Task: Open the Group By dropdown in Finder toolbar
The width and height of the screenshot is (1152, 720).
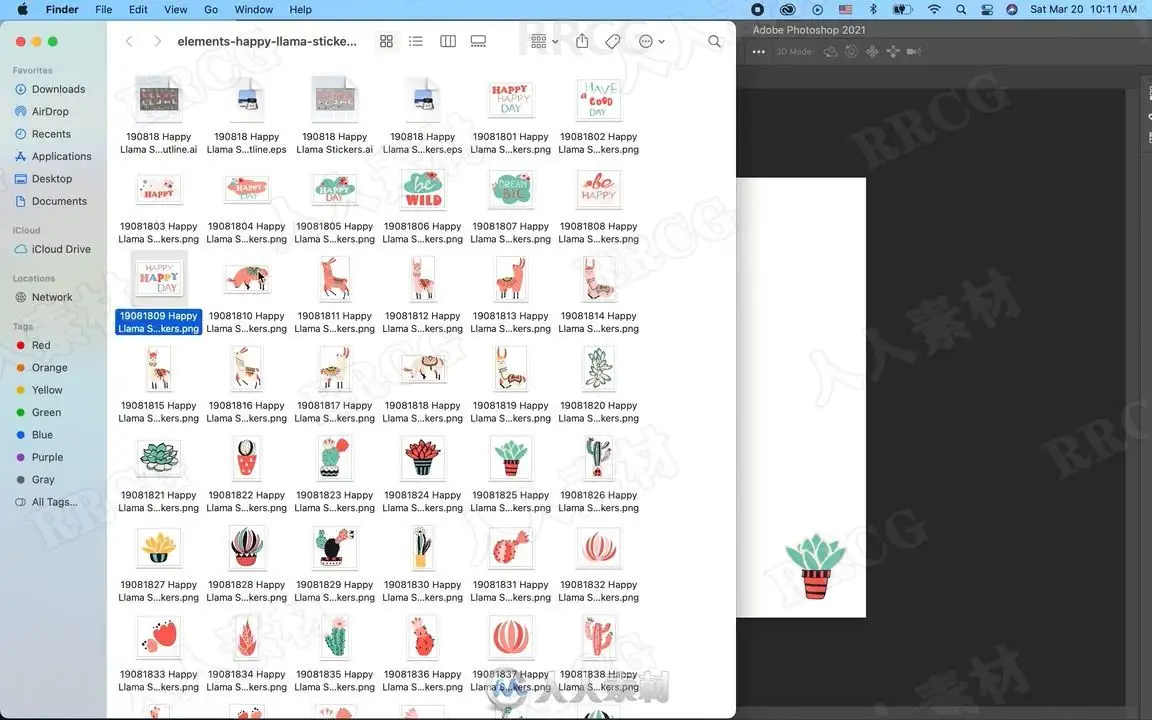Action: tap(544, 41)
